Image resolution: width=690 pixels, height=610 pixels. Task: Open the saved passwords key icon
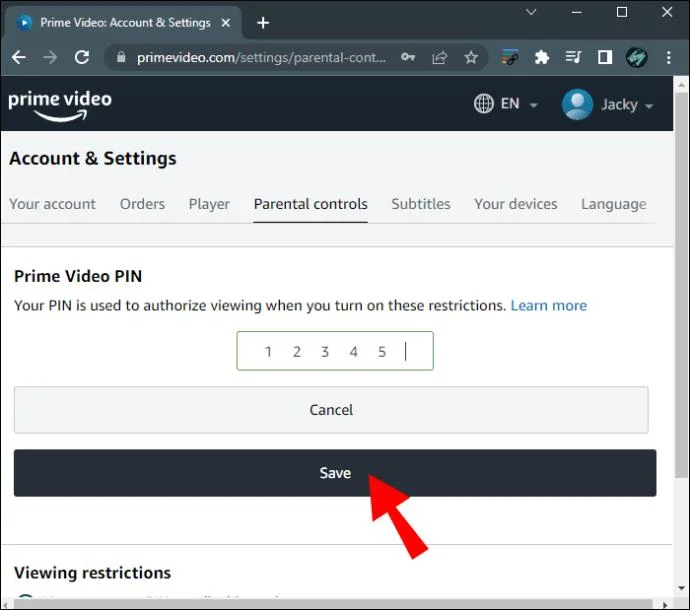pyautogui.click(x=408, y=57)
